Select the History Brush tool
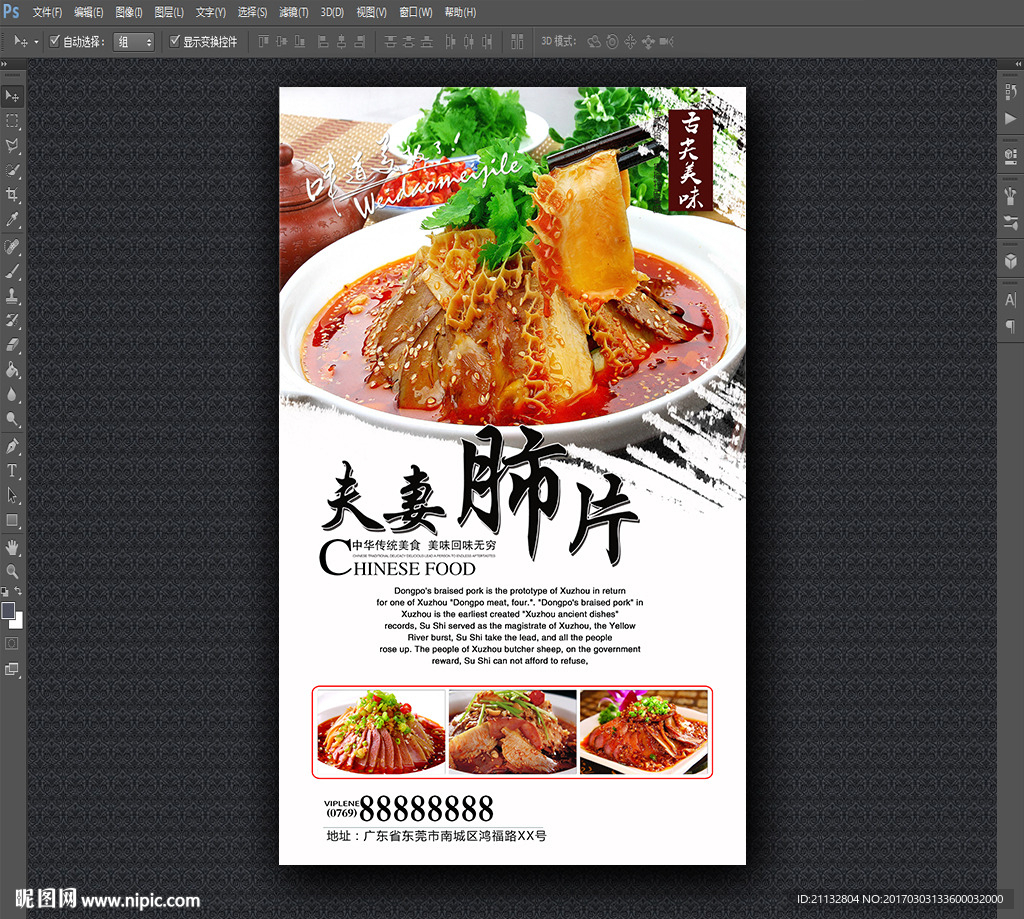Image resolution: width=1024 pixels, height=919 pixels. (x=12, y=320)
